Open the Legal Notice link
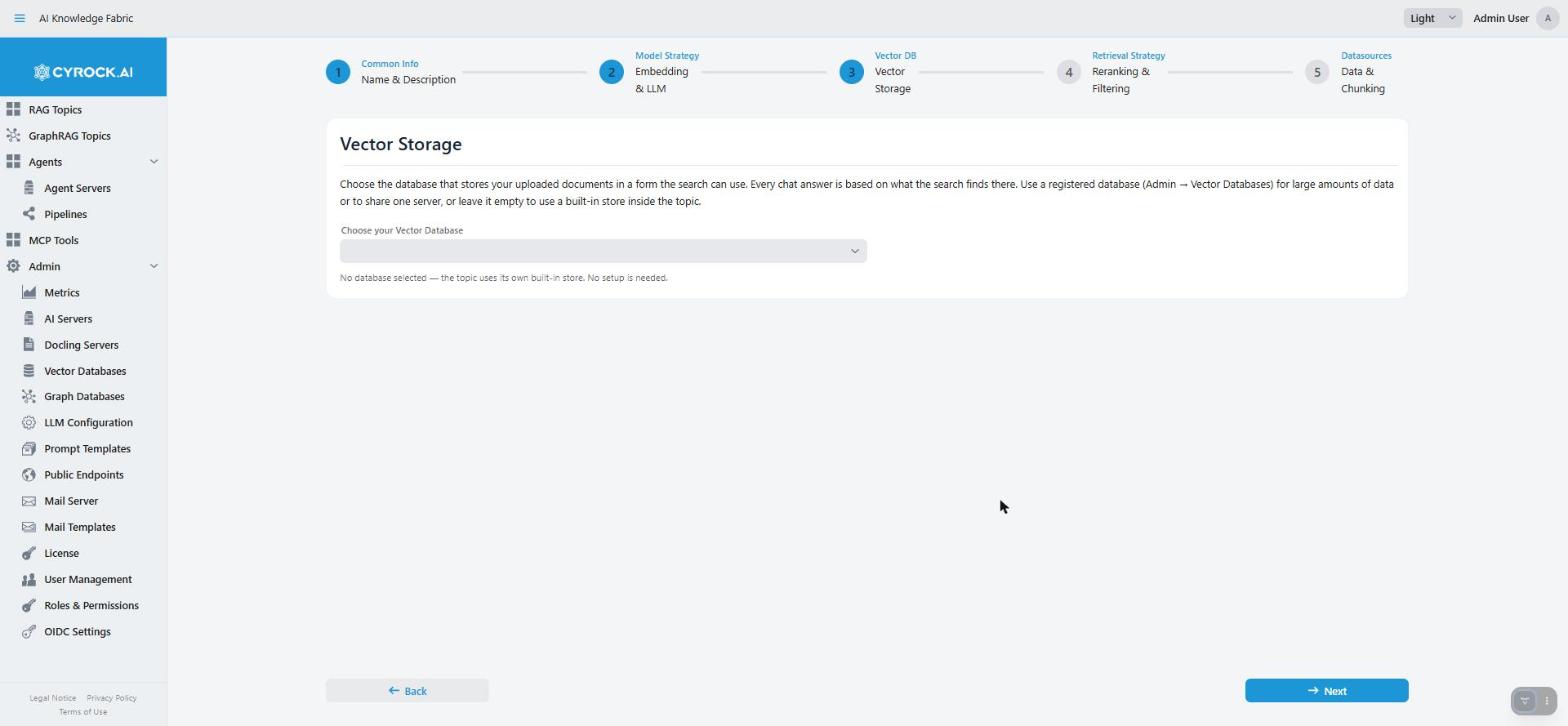This screenshot has width=1568, height=726. point(52,698)
